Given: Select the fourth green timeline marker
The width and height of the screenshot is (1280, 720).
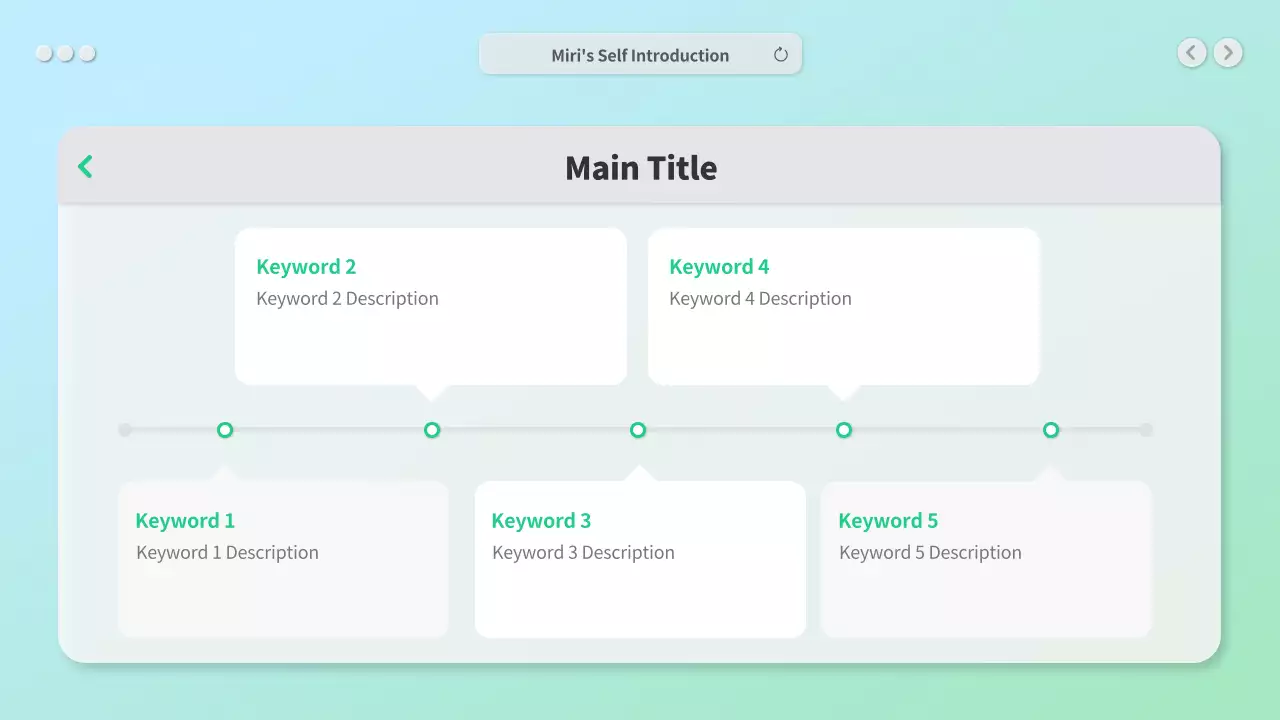Looking at the screenshot, I should coord(844,430).
